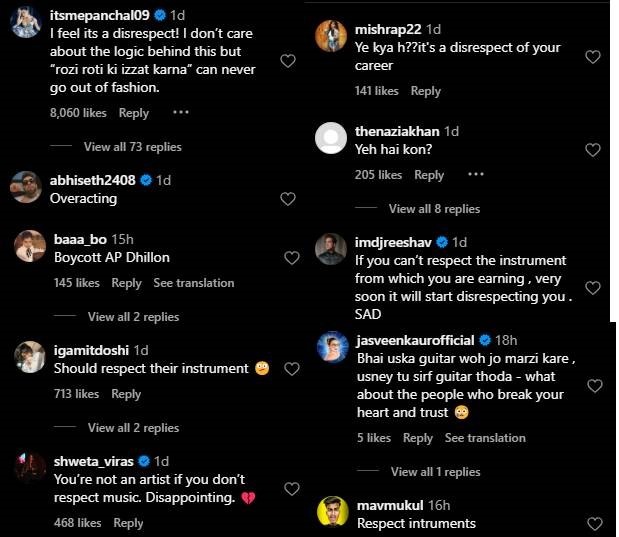Reply to shweta_viras's comment
Viewport: 619px width, 537px height.
128,523
